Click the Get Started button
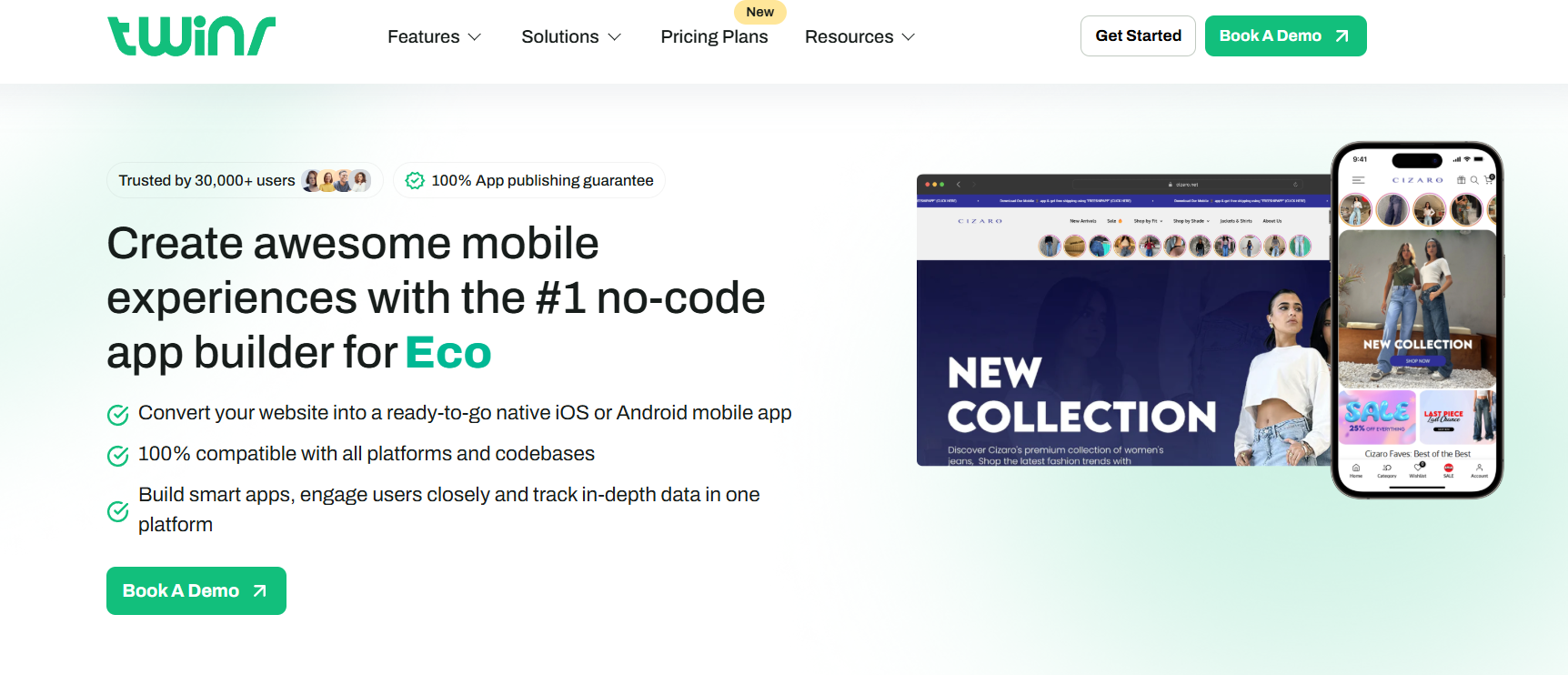Screen dimensions: 1568x675 1138,36
